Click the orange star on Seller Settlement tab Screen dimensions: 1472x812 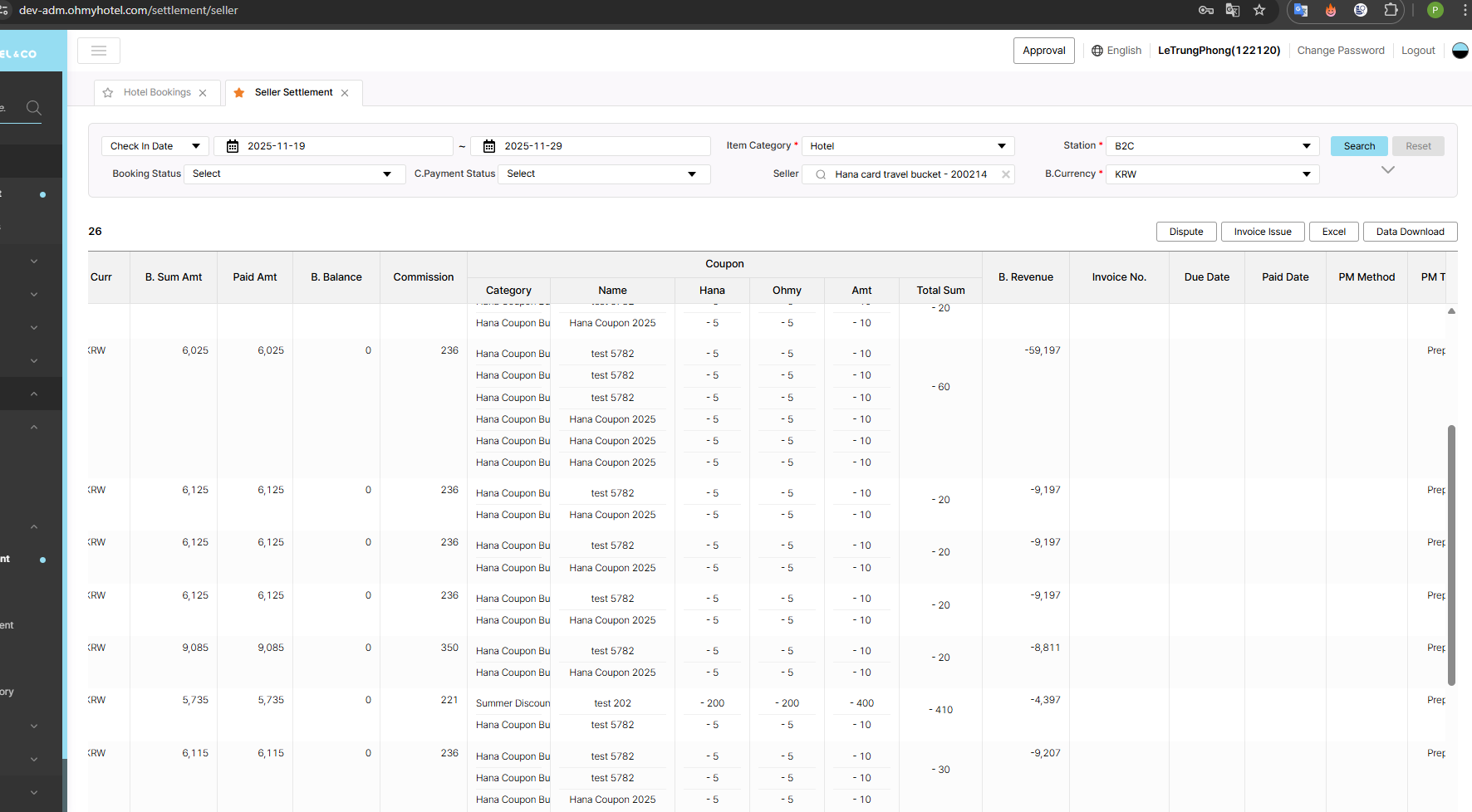(239, 93)
